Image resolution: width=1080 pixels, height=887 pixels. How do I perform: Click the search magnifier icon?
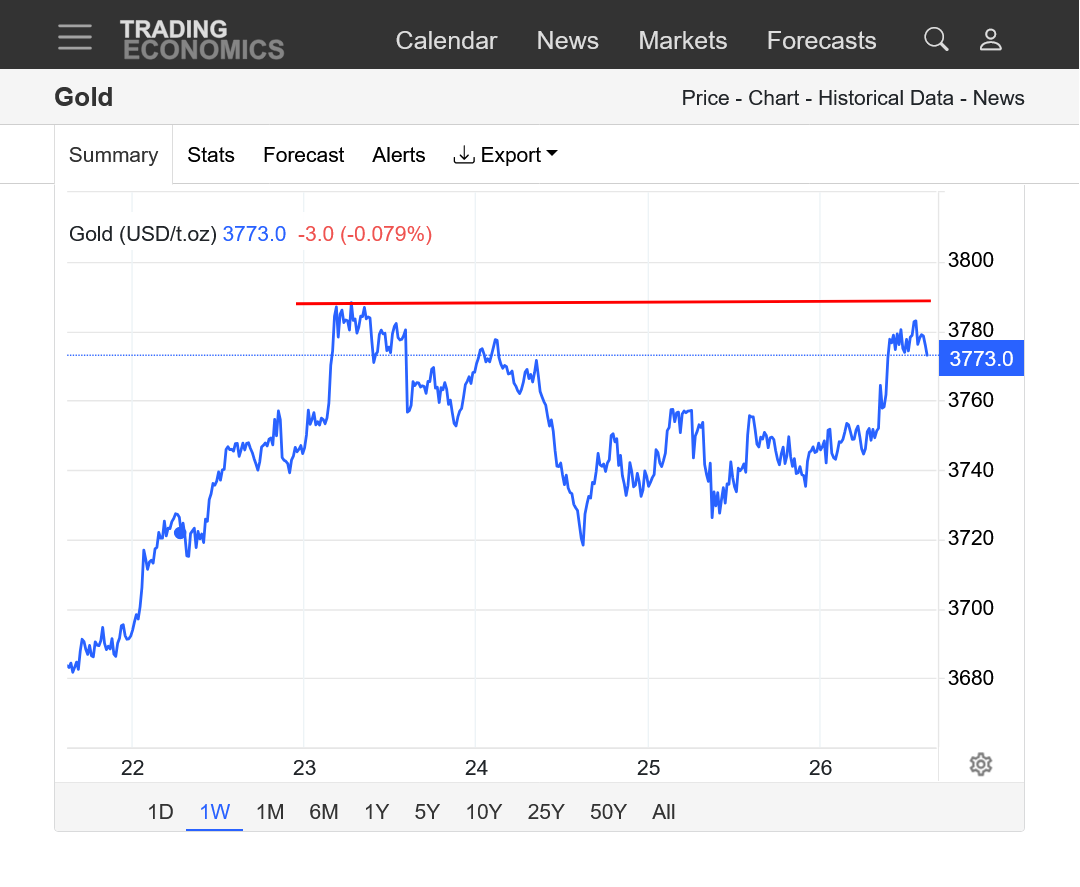pyautogui.click(x=936, y=39)
